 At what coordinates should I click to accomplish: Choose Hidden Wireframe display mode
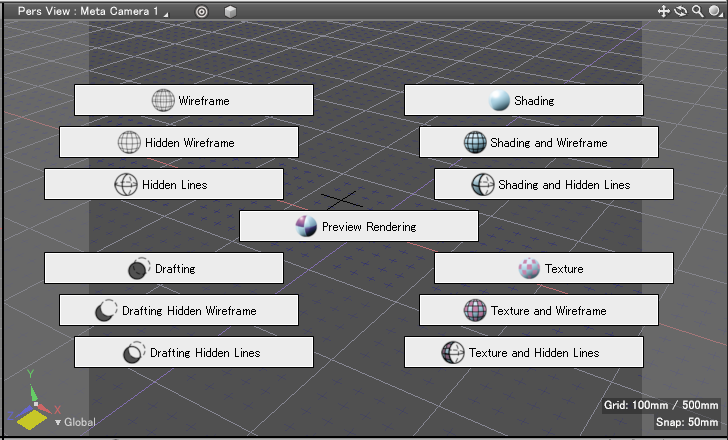click(x=179, y=142)
